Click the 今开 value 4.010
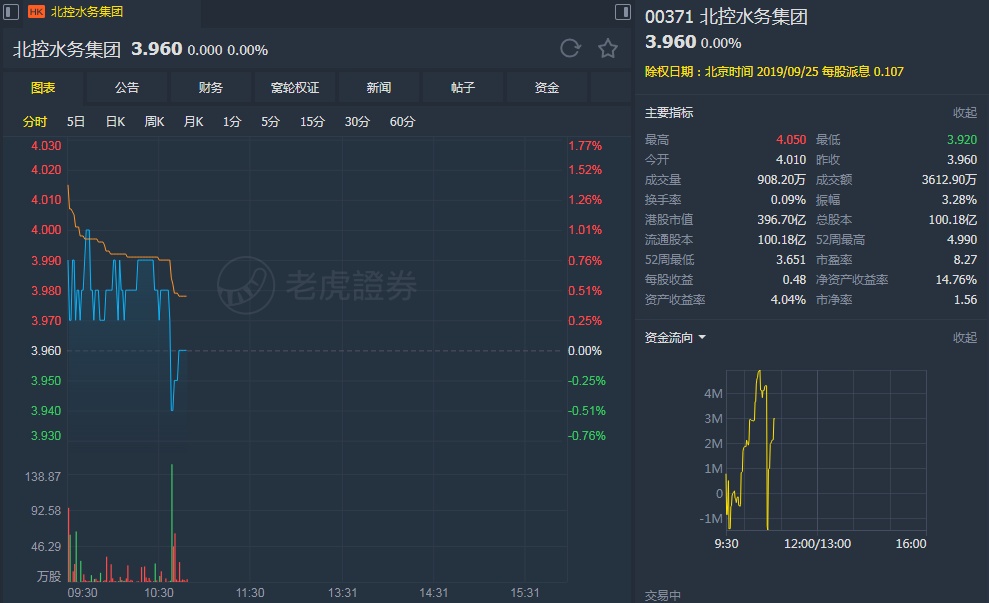The height and width of the screenshot is (603, 989). (x=791, y=160)
